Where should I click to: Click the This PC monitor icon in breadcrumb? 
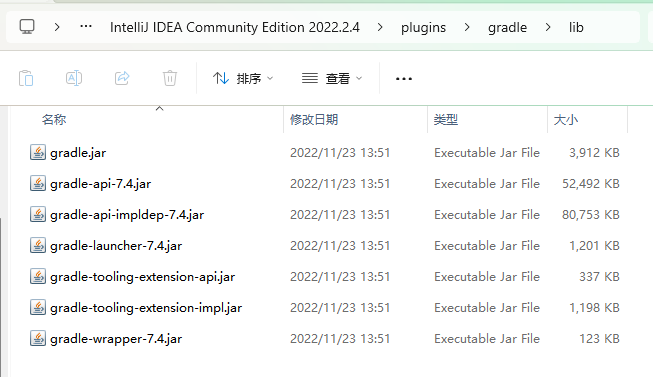tap(27, 27)
